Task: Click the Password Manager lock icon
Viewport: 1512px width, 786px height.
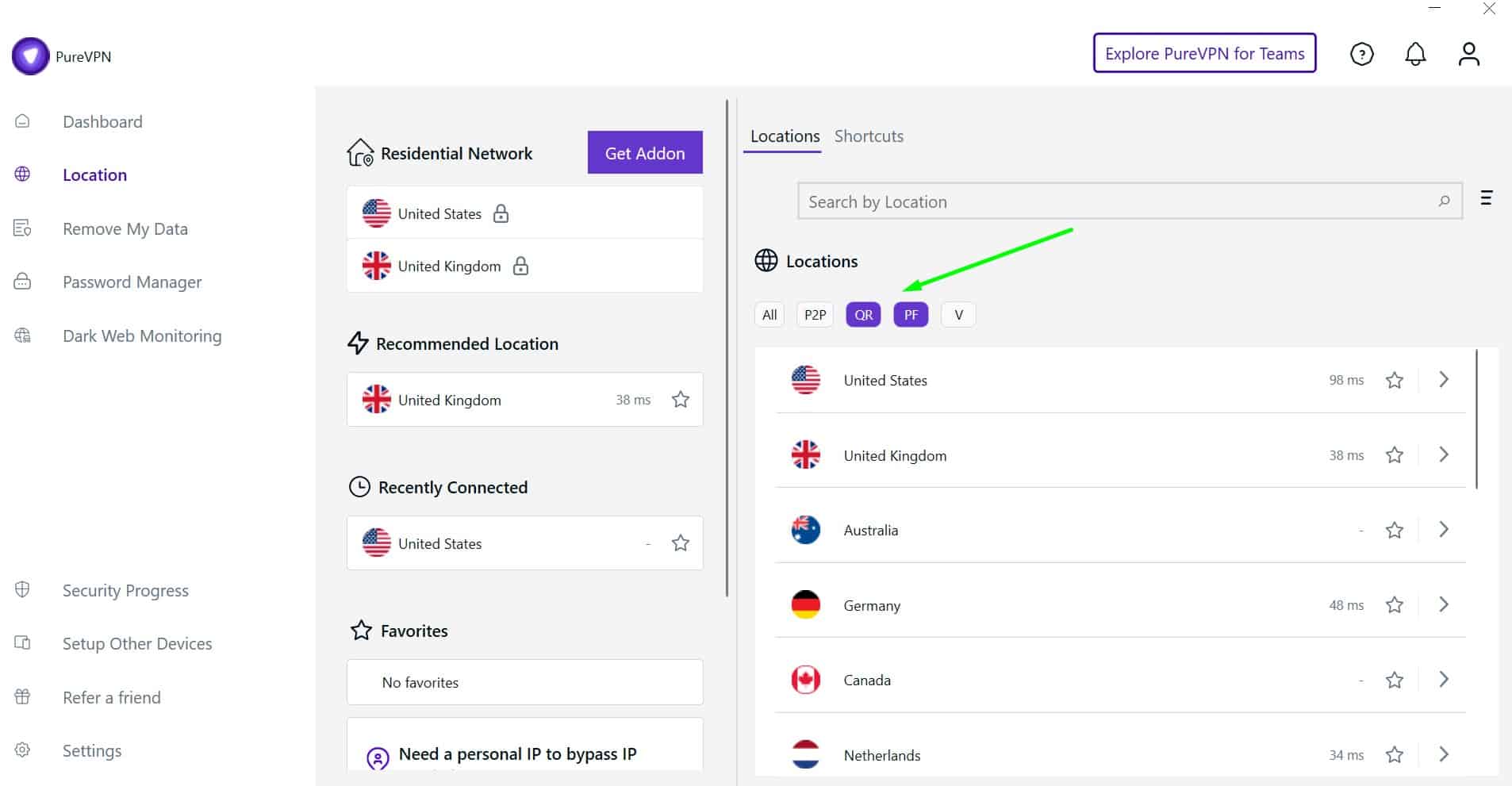Action: coord(22,282)
